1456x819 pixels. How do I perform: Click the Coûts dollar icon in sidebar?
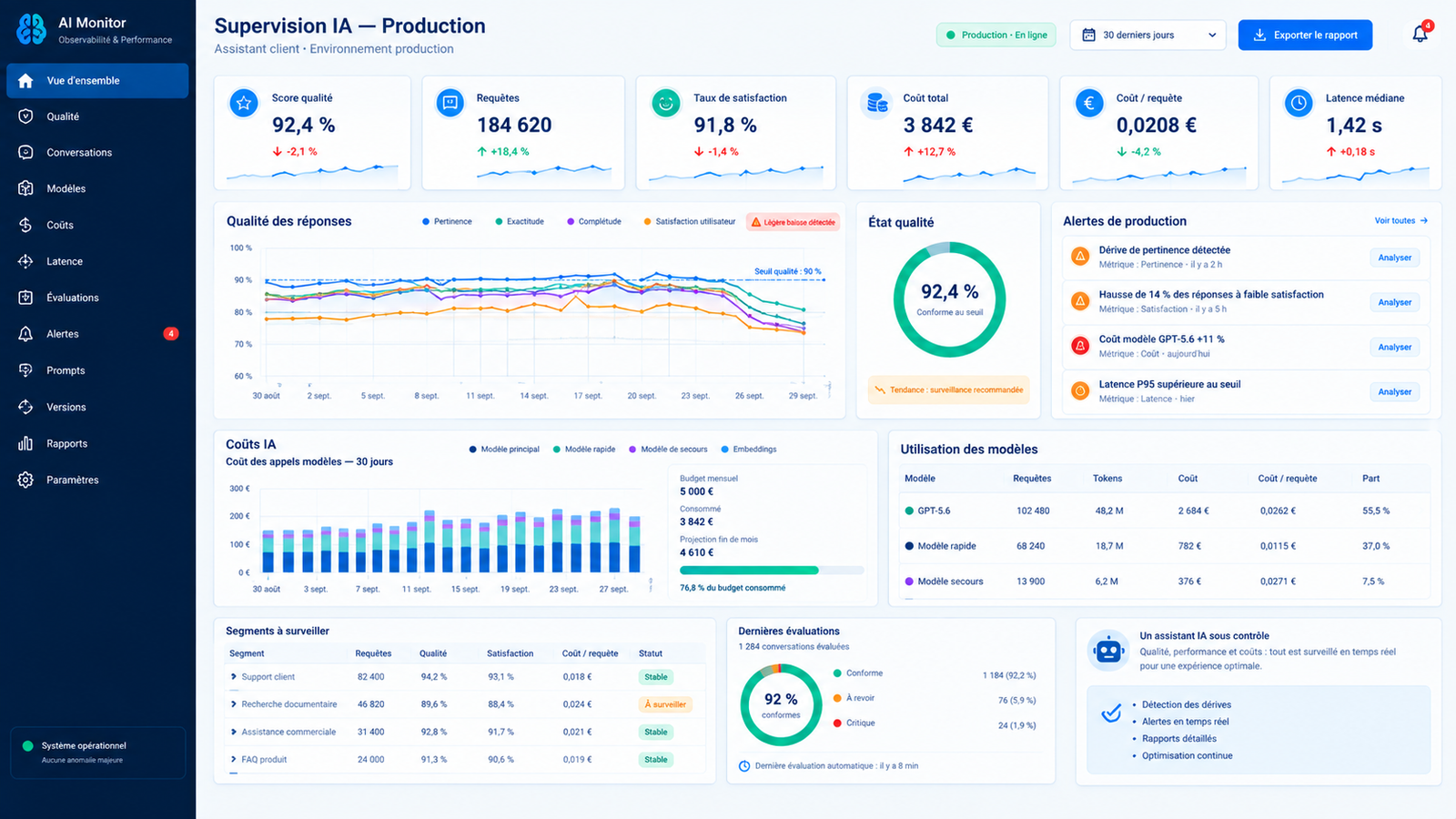point(25,225)
